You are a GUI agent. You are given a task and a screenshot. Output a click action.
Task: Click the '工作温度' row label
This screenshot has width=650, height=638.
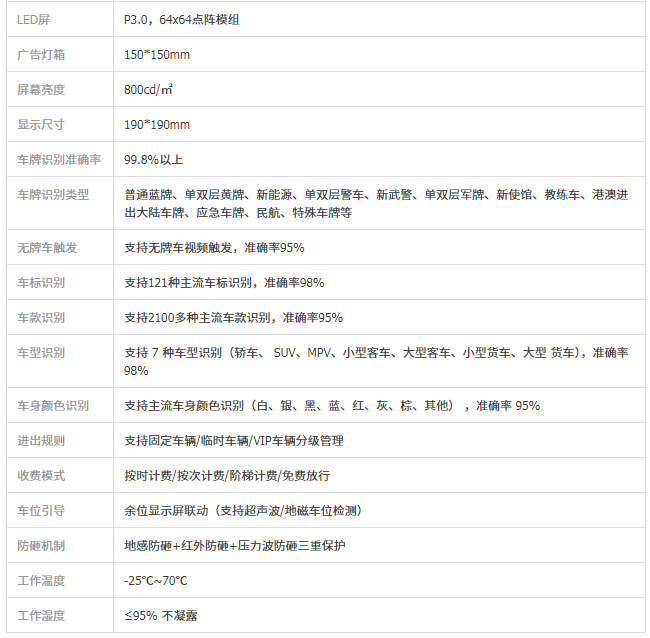[41, 581]
